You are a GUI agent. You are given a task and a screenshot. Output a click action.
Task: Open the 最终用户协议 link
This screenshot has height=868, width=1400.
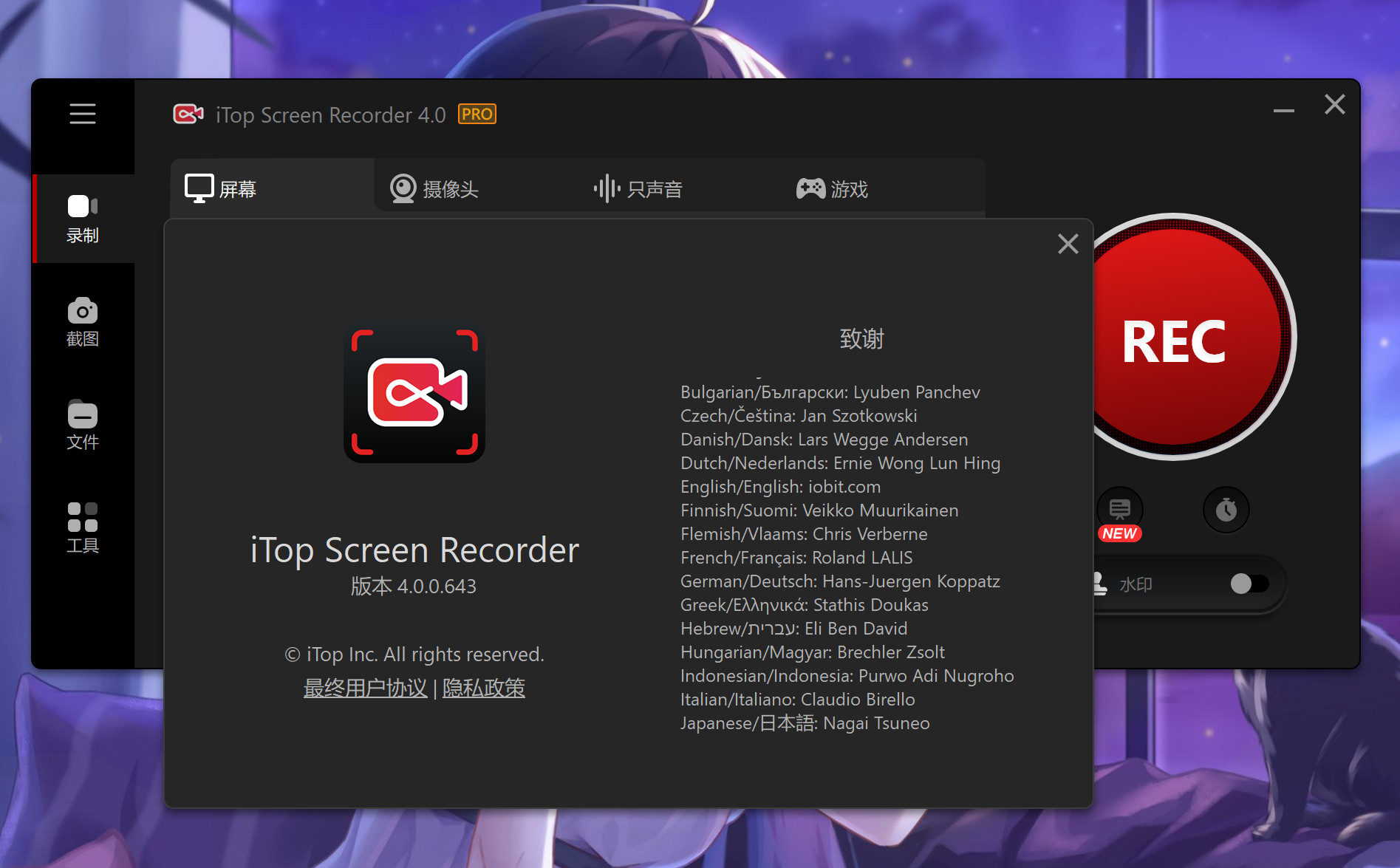point(365,688)
